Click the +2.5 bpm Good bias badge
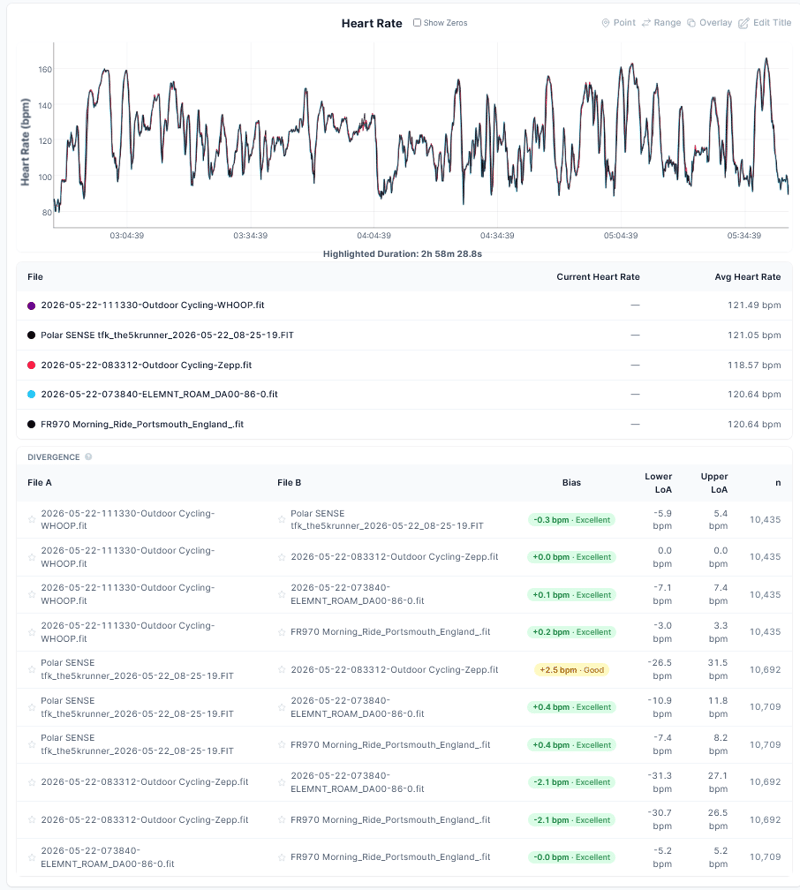 (x=571, y=670)
